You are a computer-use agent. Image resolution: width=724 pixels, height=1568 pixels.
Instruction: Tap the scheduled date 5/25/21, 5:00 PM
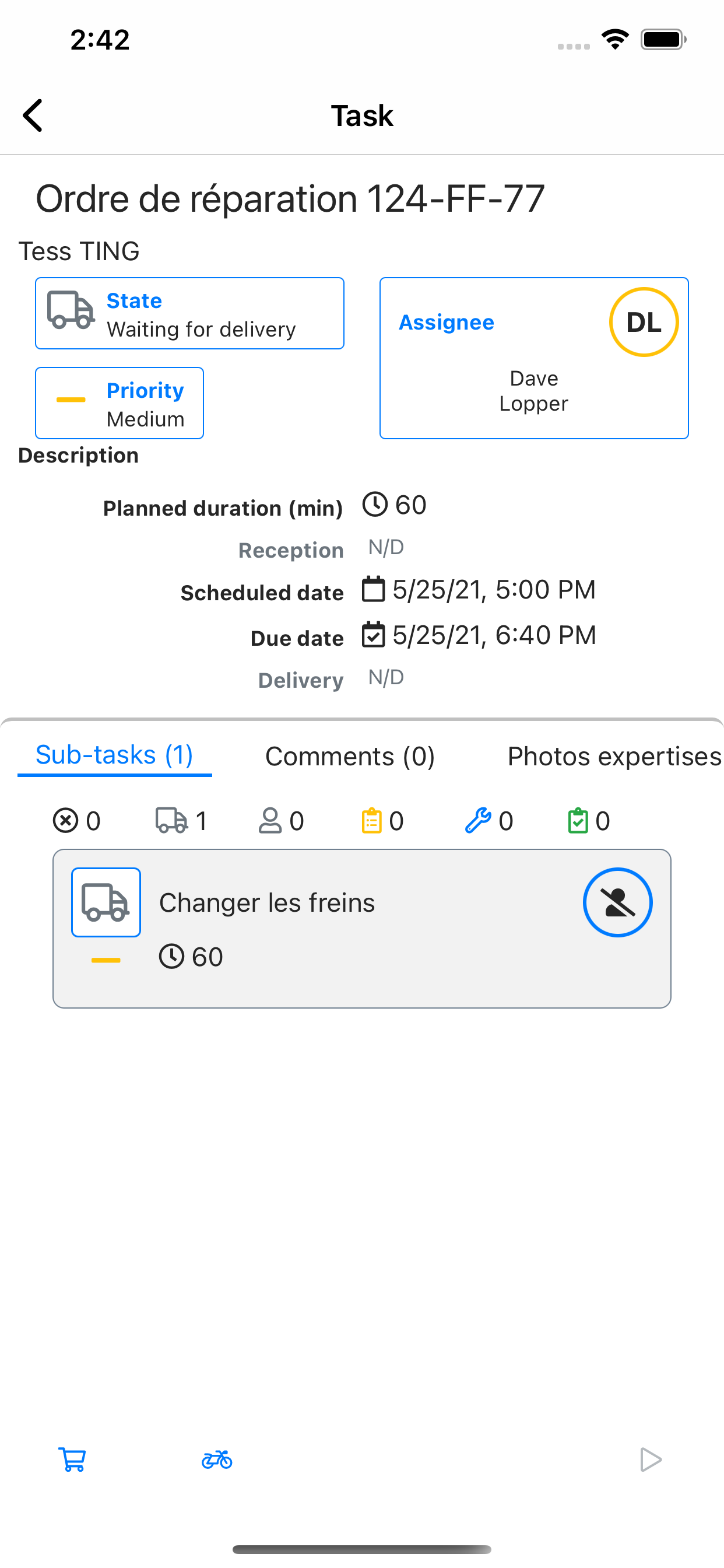coord(493,590)
